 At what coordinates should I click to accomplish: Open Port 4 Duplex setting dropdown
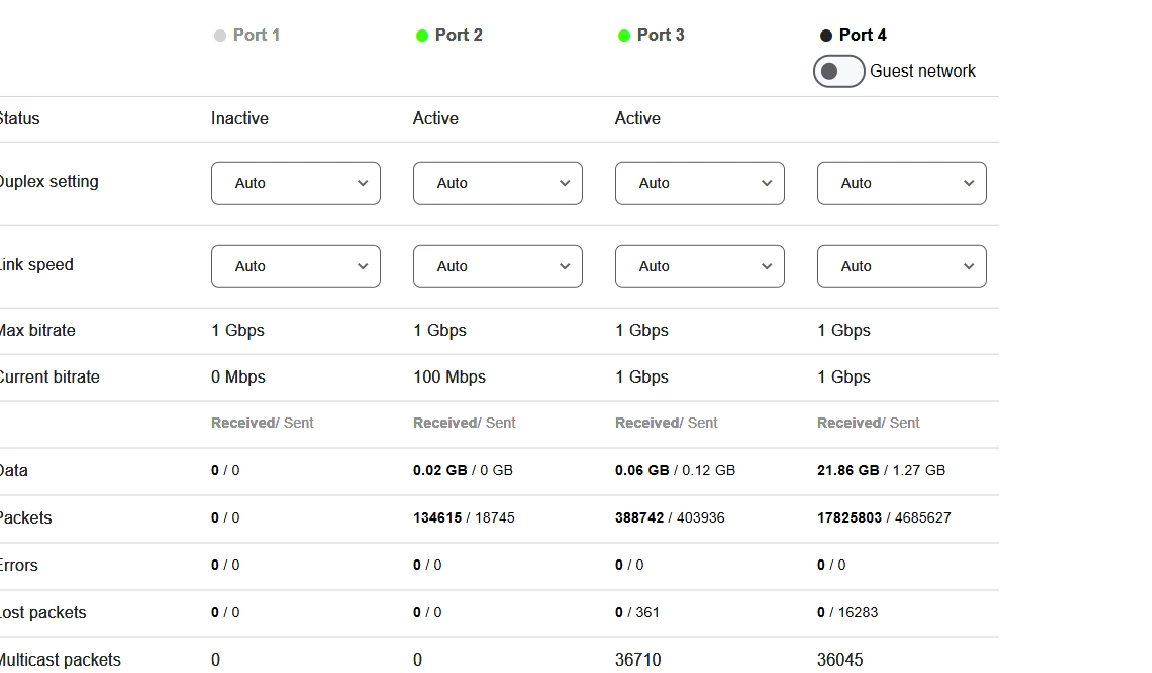pyautogui.click(x=902, y=184)
